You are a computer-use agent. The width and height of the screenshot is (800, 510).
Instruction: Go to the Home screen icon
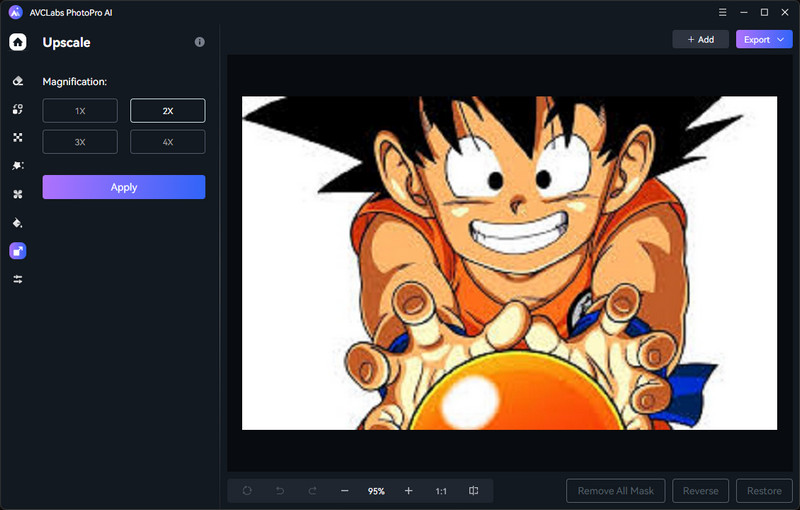(18, 42)
